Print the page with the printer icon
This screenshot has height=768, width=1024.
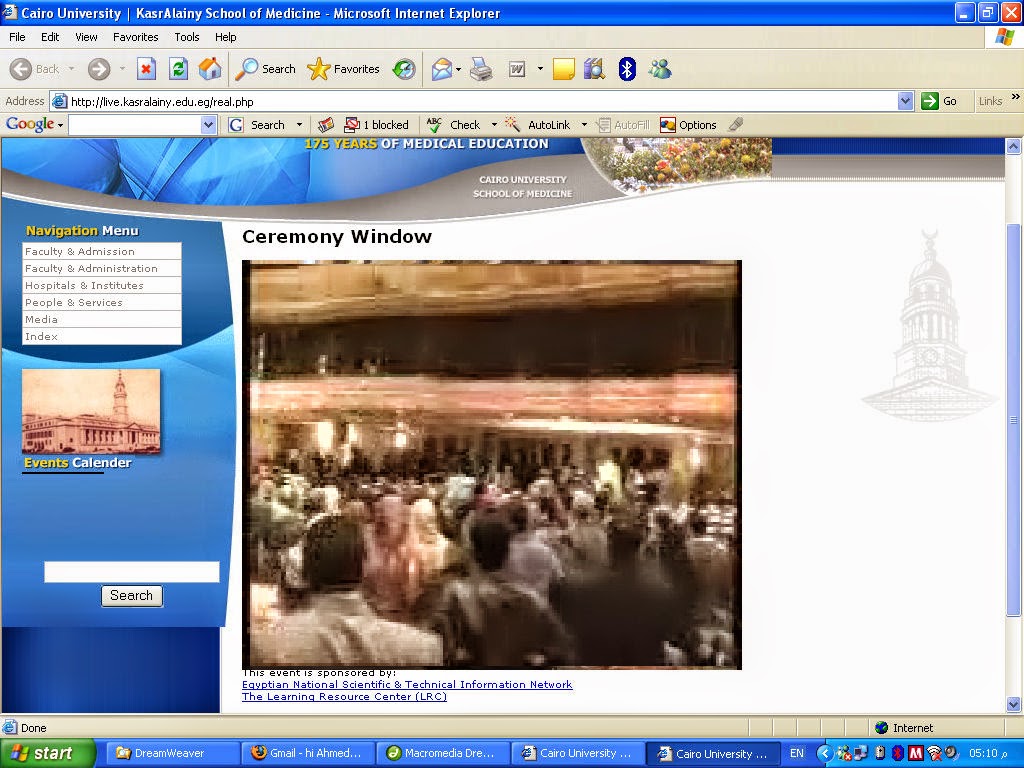tap(481, 69)
